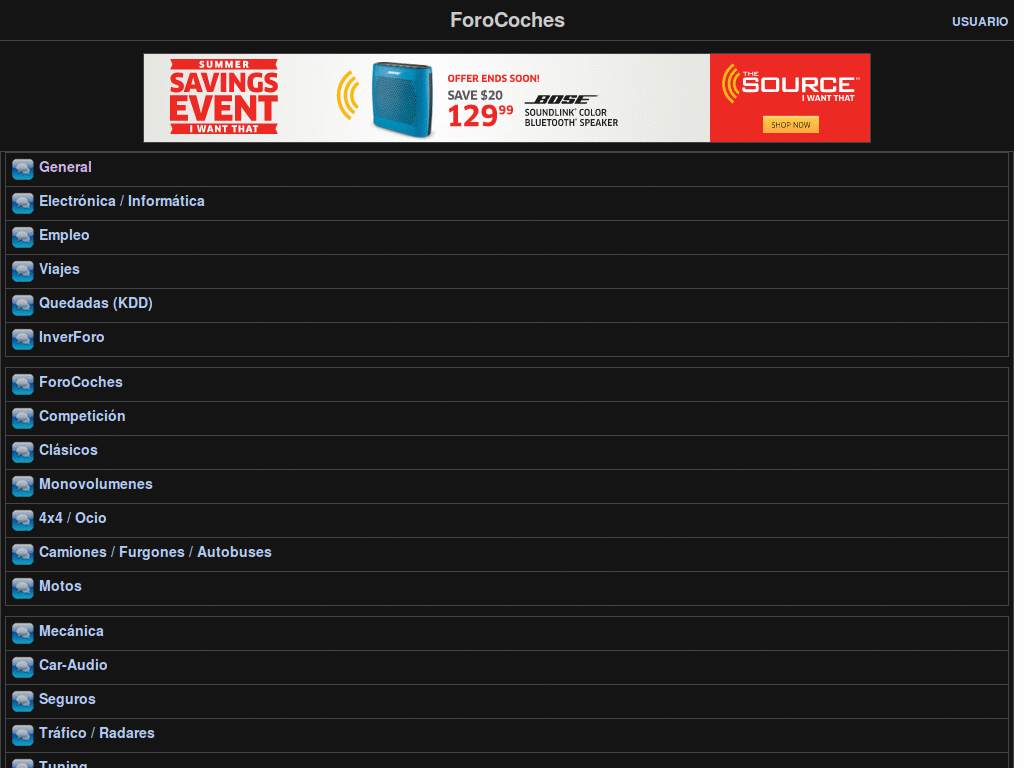Image resolution: width=1024 pixels, height=768 pixels.
Task: Open the General forum
Action: pyautogui.click(x=65, y=167)
